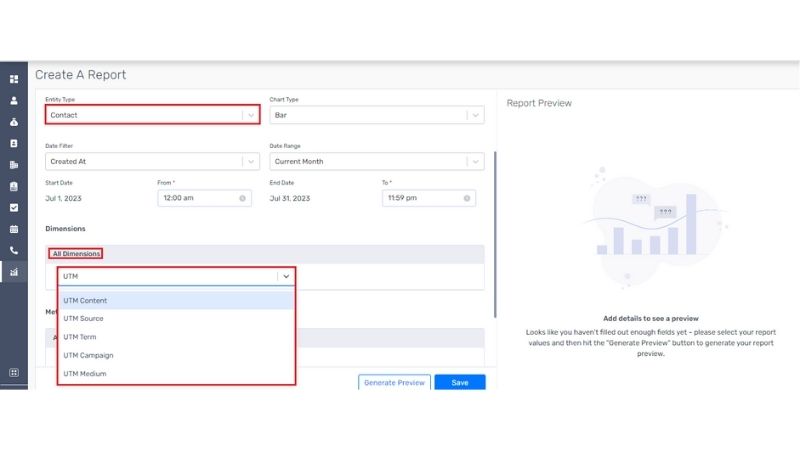Click the Date Range chevron arrow

coord(476,162)
